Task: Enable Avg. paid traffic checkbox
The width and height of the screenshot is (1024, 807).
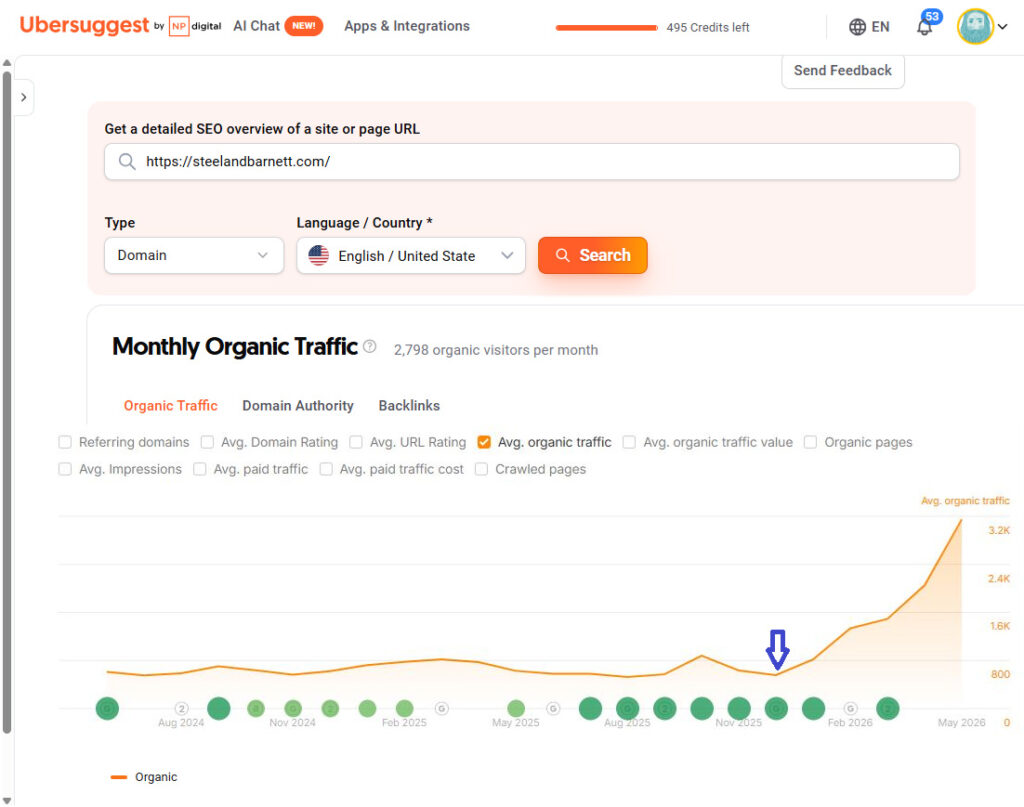Action: coord(200,469)
